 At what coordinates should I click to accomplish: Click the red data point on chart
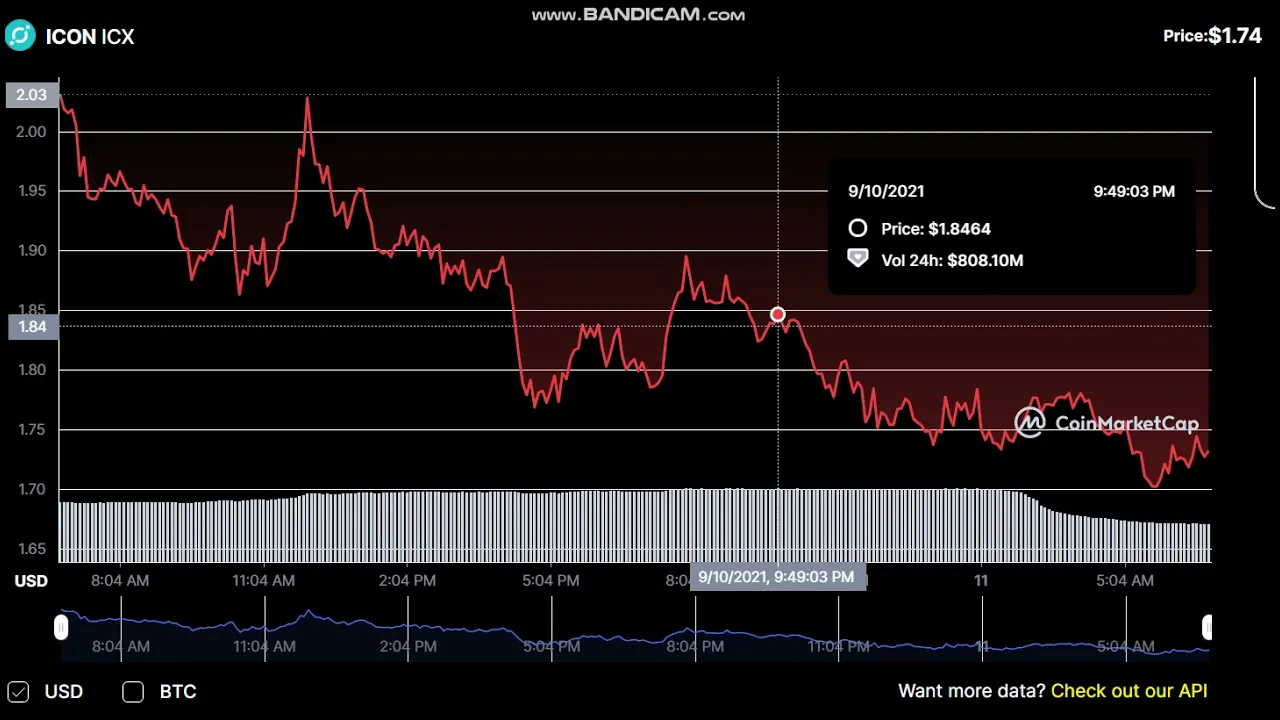(777, 315)
